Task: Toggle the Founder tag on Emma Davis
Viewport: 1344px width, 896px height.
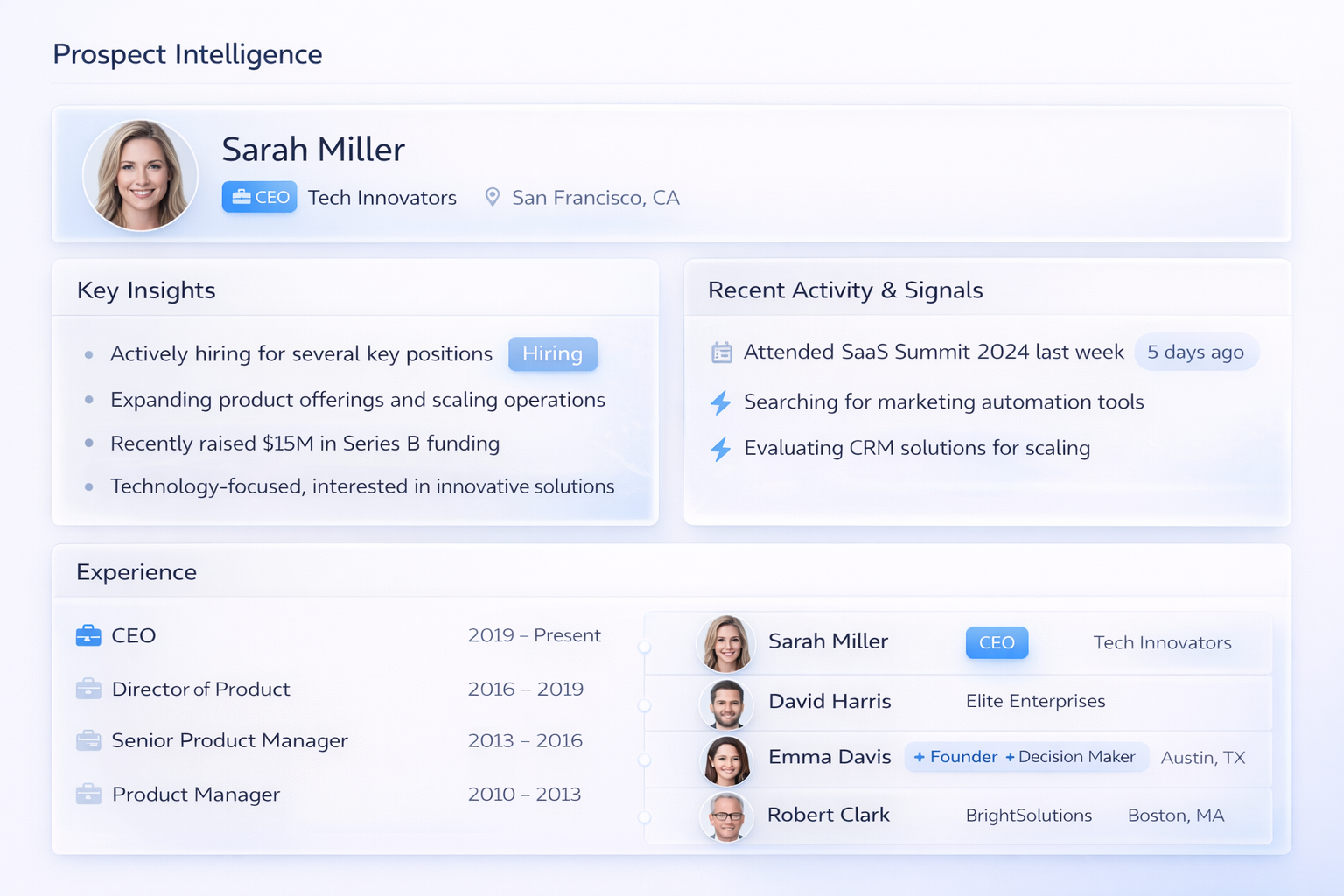Action: tap(955, 757)
